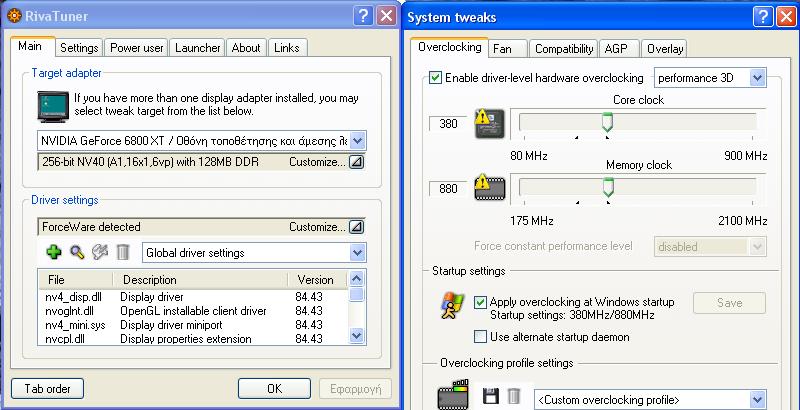Click the green plus add profile icon

(54, 252)
